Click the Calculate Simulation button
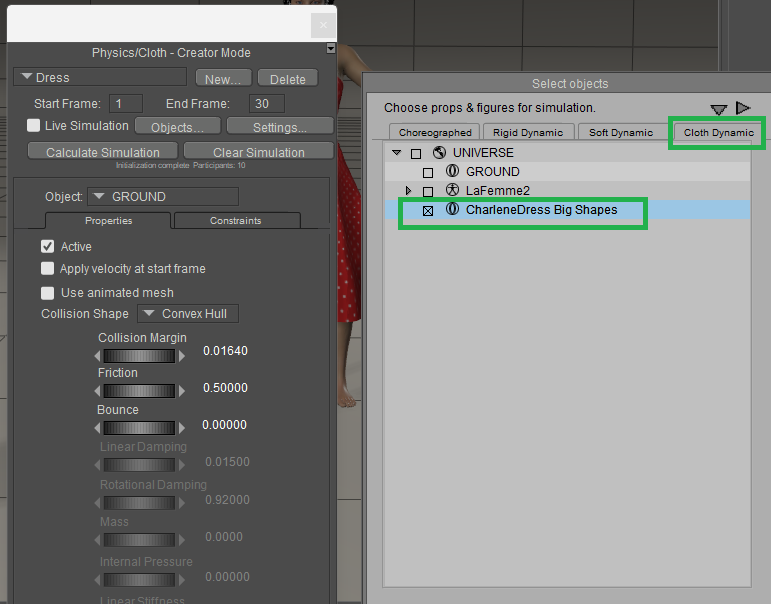The width and height of the screenshot is (771, 604). (103, 152)
